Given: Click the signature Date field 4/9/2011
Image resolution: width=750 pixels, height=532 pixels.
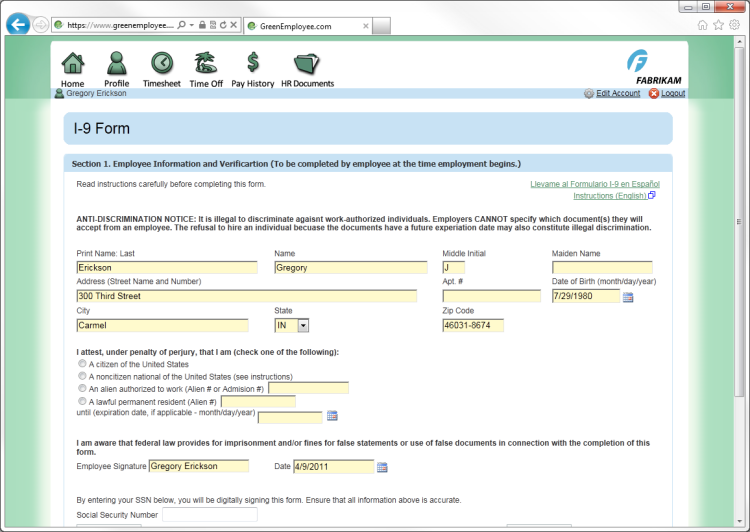Looking at the screenshot, I should pos(333,466).
